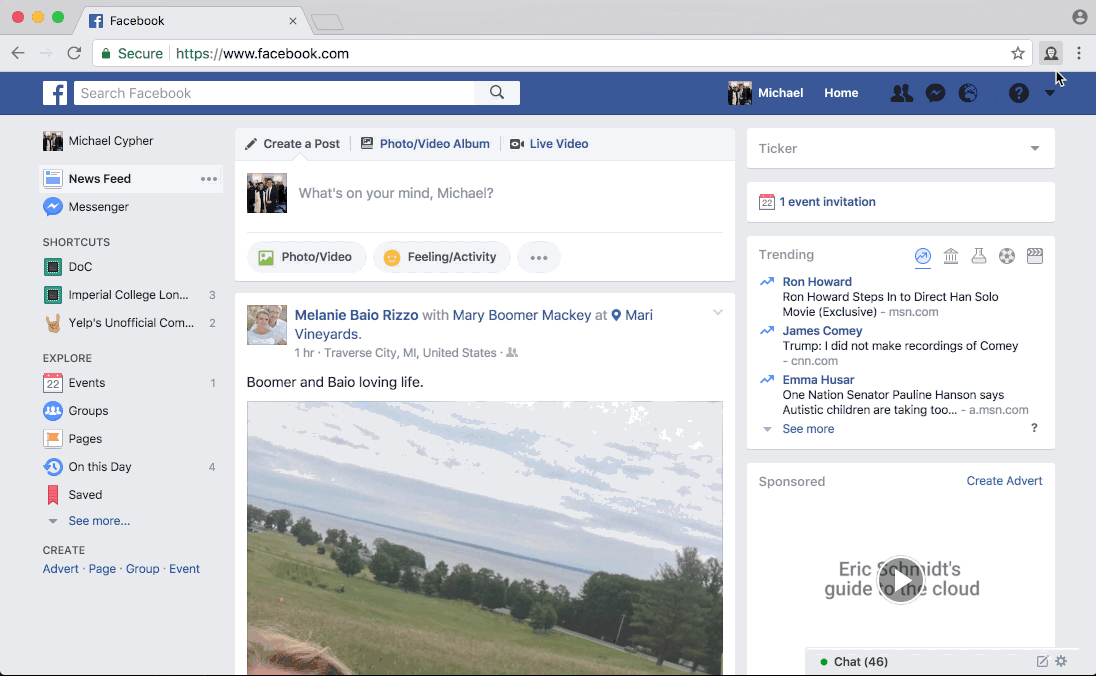Open Messenger icon in top bar
1096x676 pixels.
point(935,93)
